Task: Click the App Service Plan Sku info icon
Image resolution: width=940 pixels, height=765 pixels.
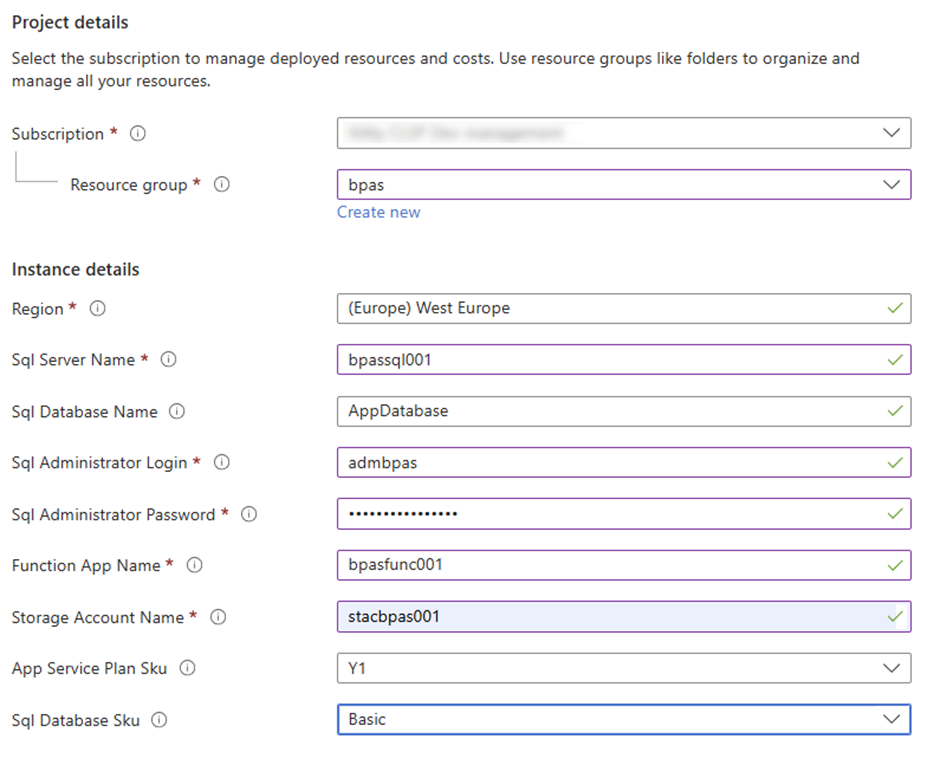Action: (x=187, y=668)
